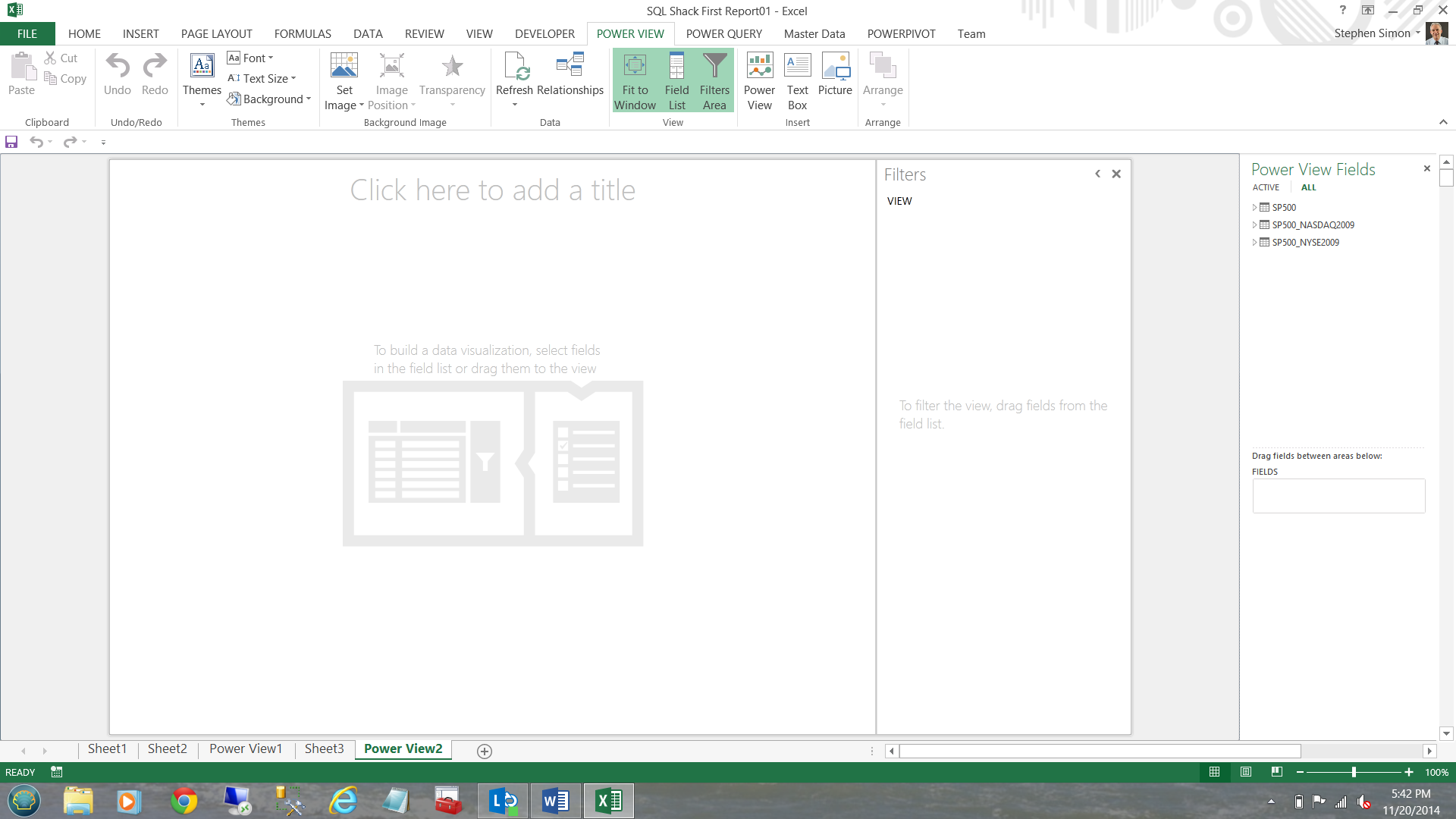Viewport: 1456px width, 819px height.
Task: Insert a Picture from ribbon
Action: pyautogui.click(x=835, y=67)
